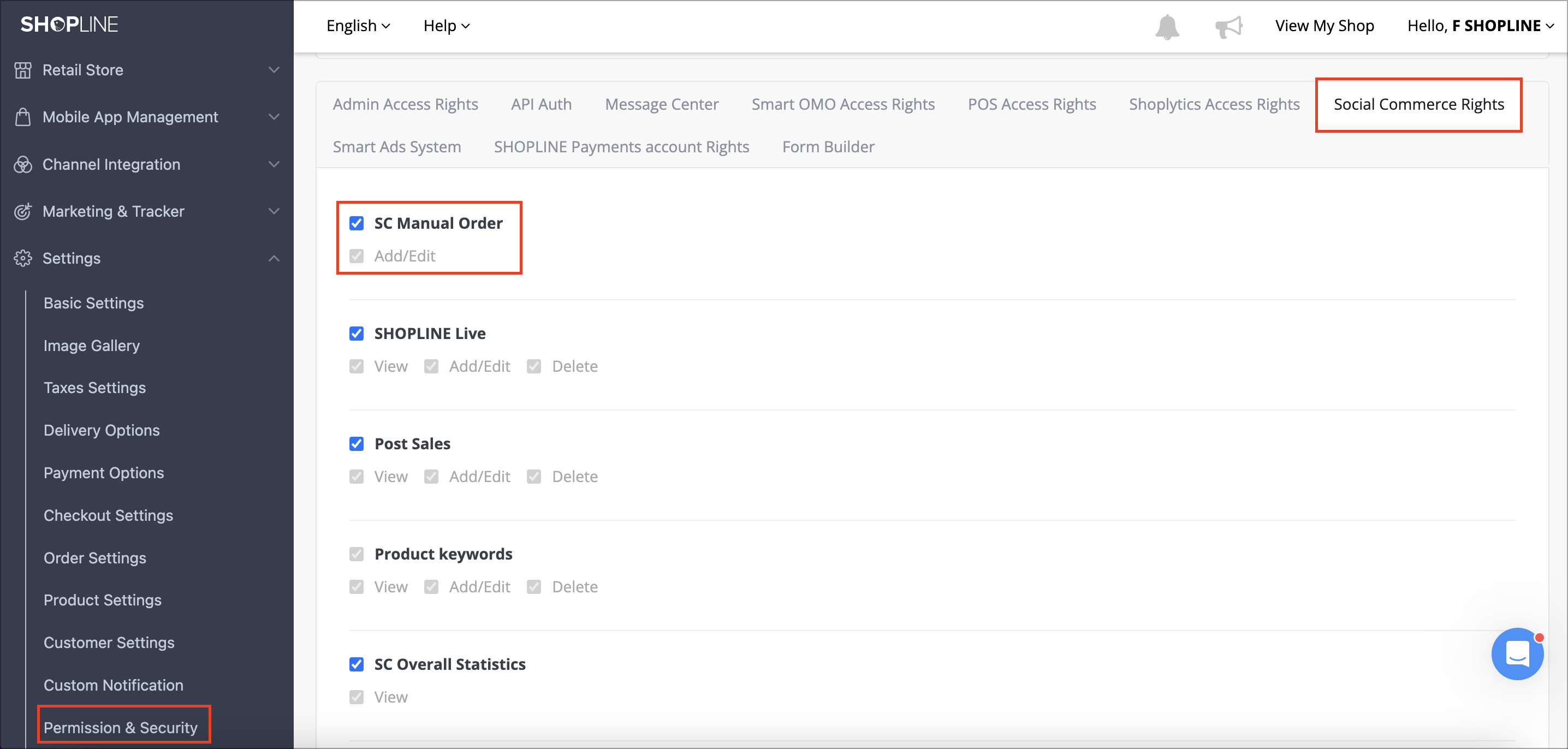Open Permission & Security in sidebar
The image size is (1568, 749).
121,728
